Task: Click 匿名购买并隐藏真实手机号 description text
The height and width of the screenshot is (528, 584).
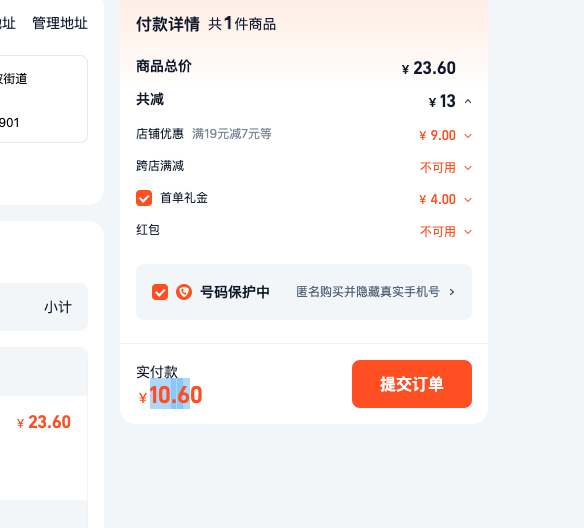Action: 368,292
